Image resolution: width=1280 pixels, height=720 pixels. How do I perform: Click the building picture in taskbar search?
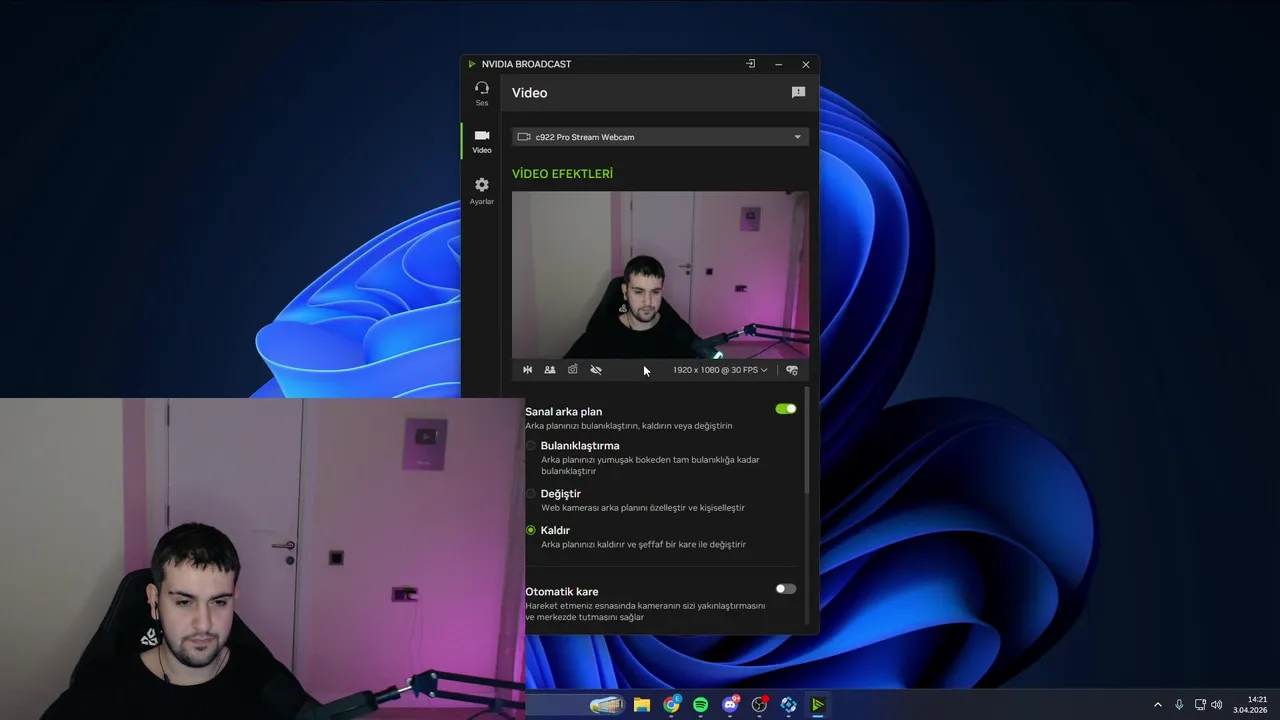(x=607, y=705)
